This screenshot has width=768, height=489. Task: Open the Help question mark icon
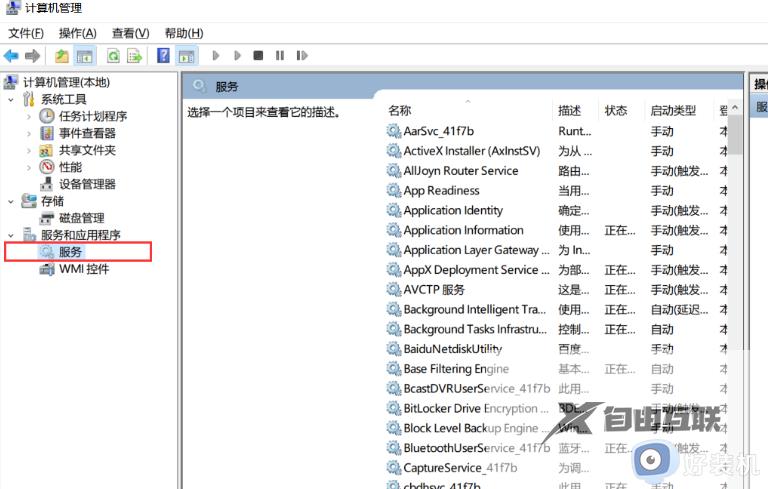point(163,55)
